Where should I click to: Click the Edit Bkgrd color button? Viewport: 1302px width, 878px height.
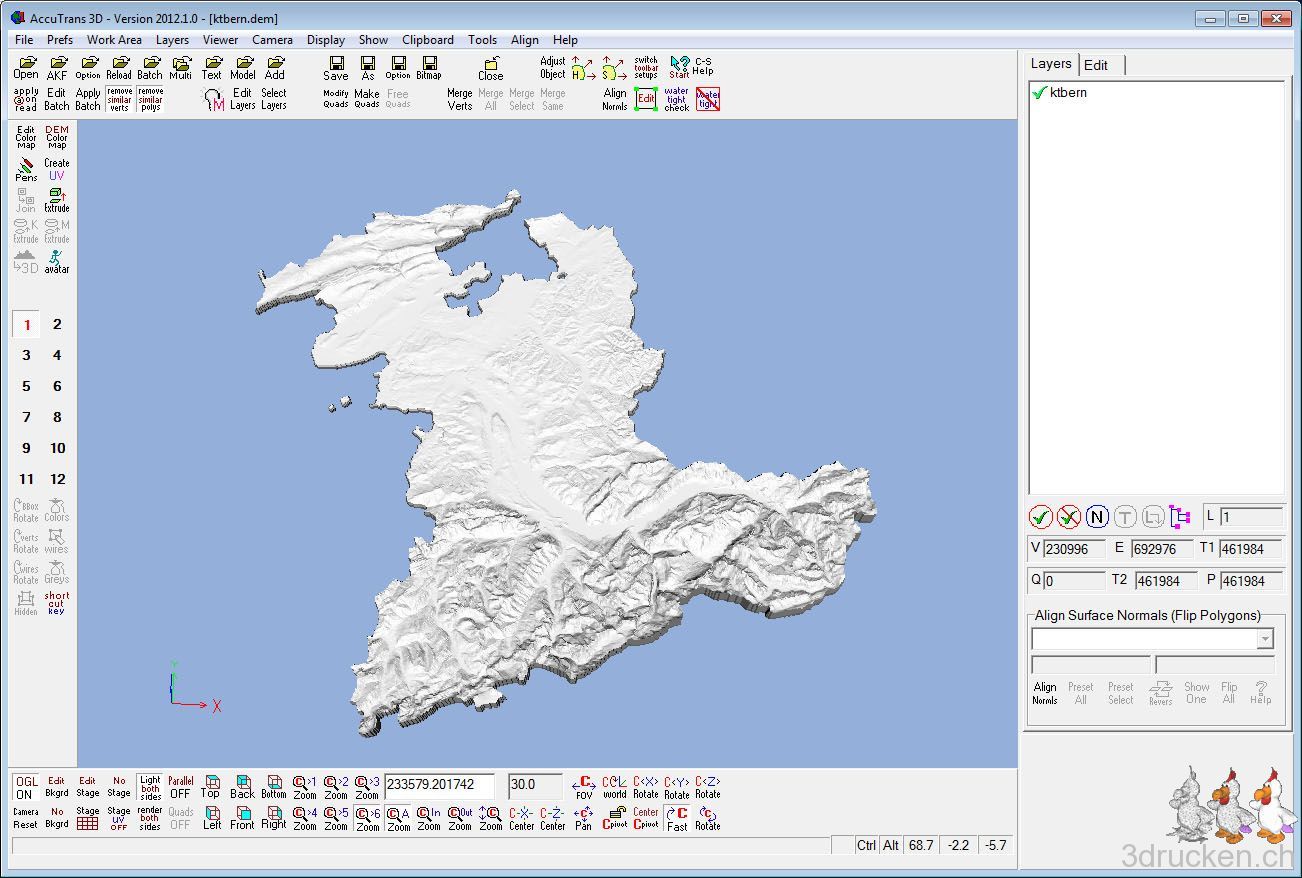(x=57, y=787)
